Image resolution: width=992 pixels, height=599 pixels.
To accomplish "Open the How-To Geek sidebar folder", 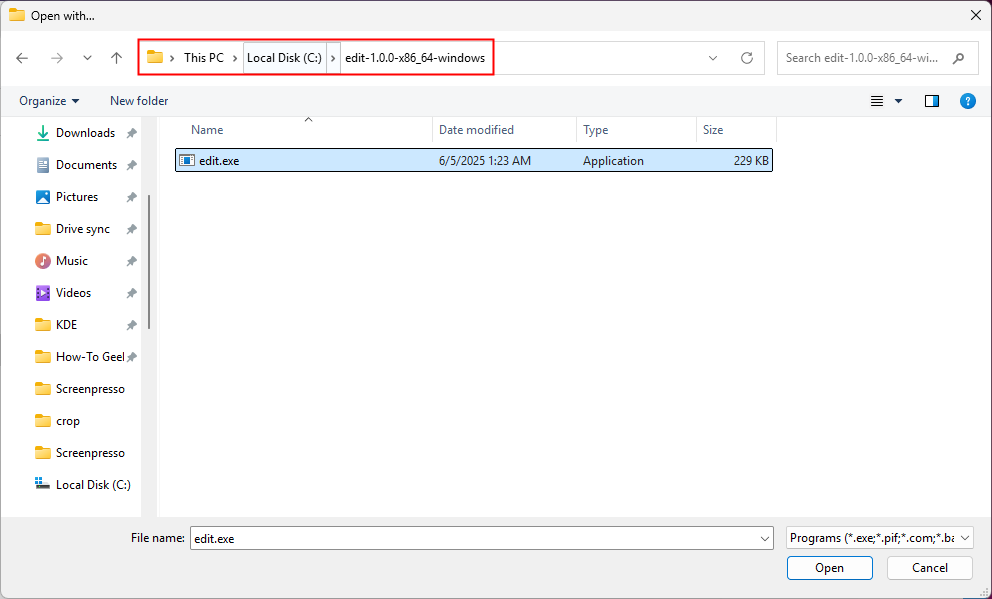I will (x=90, y=357).
